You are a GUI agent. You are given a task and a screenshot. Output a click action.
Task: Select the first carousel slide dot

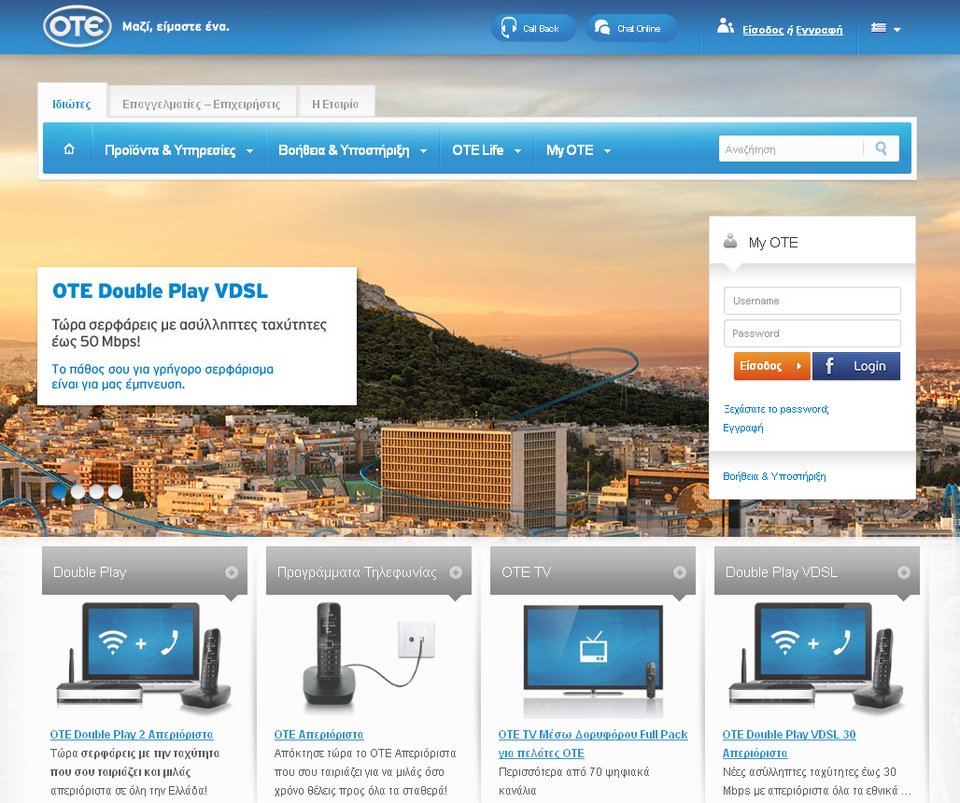tap(59, 491)
